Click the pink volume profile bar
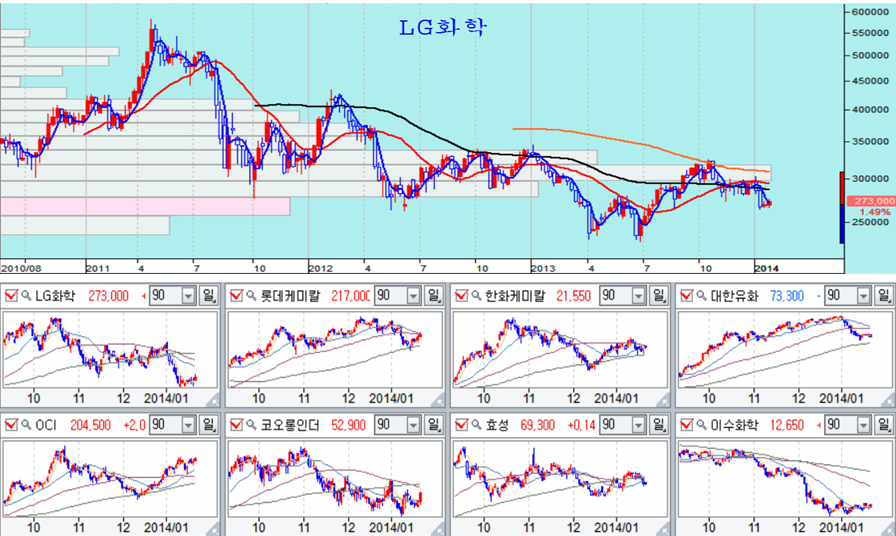This screenshot has width=896, height=536. (x=145, y=206)
